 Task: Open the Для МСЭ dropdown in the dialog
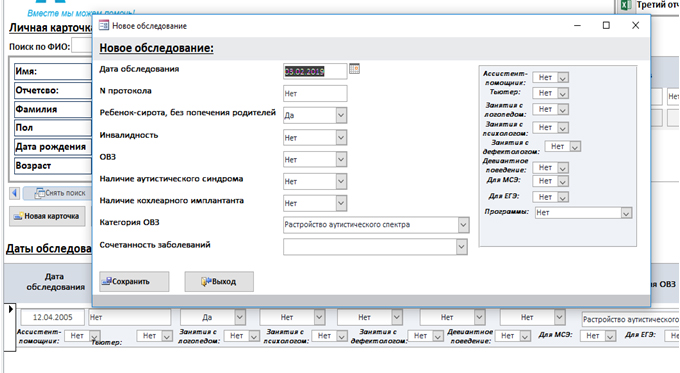563,181
